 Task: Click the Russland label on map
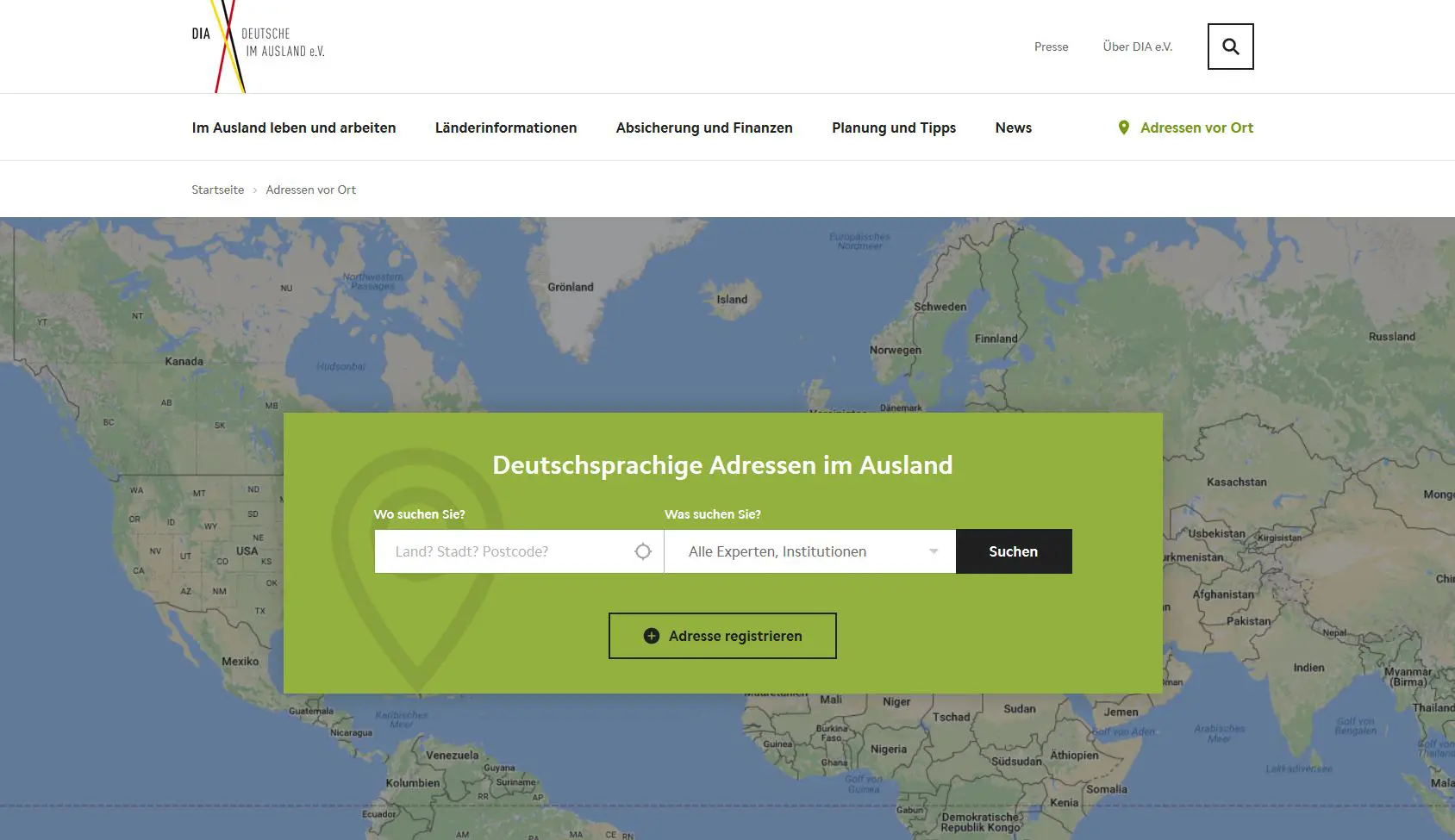coord(1391,336)
